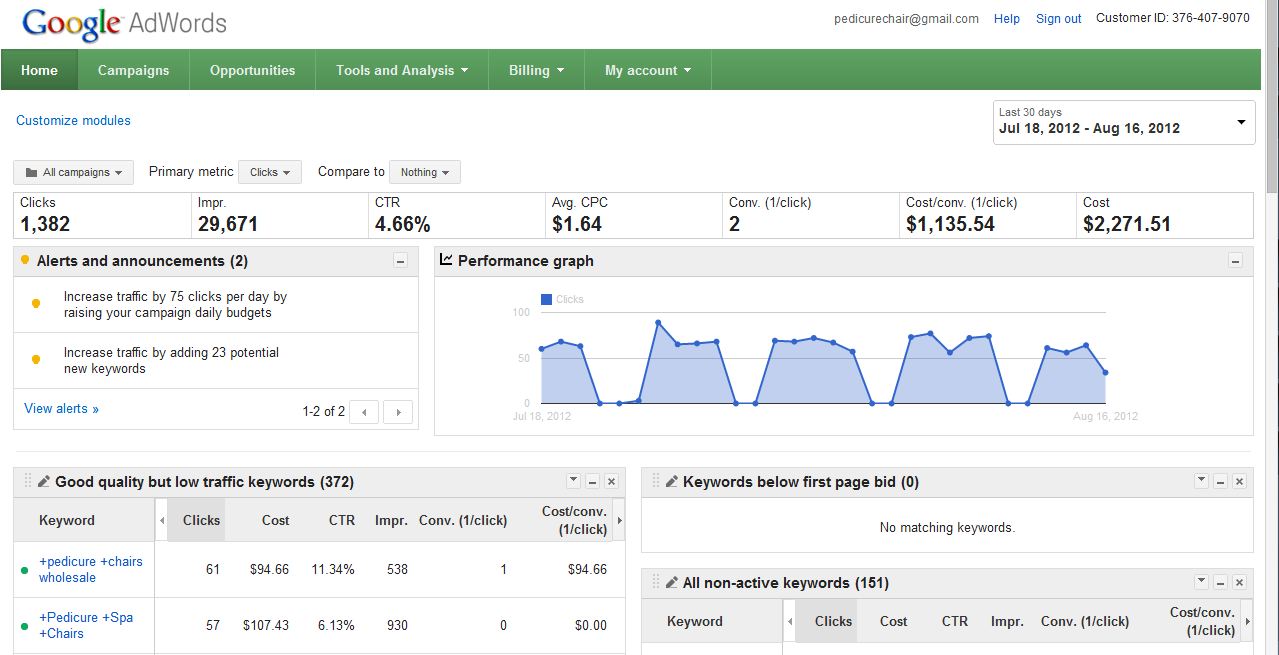Click the green status dot for +pedicure +chairs wholesale
This screenshot has width=1279, height=655.
click(24, 570)
